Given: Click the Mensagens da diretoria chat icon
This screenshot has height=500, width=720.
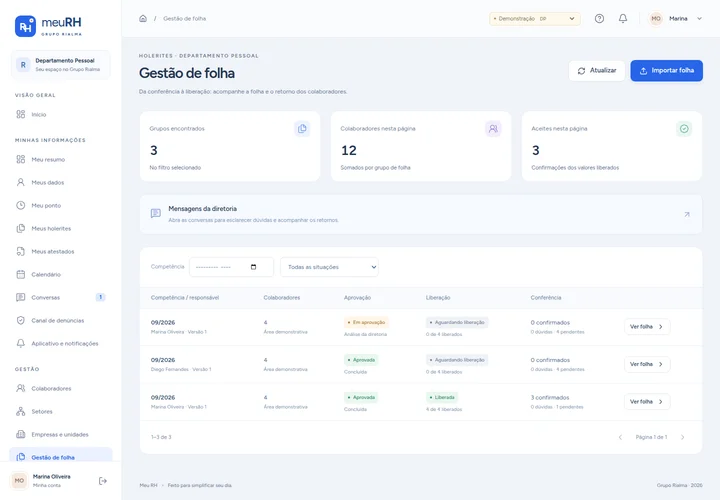Looking at the screenshot, I should pyautogui.click(x=156, y=213).
